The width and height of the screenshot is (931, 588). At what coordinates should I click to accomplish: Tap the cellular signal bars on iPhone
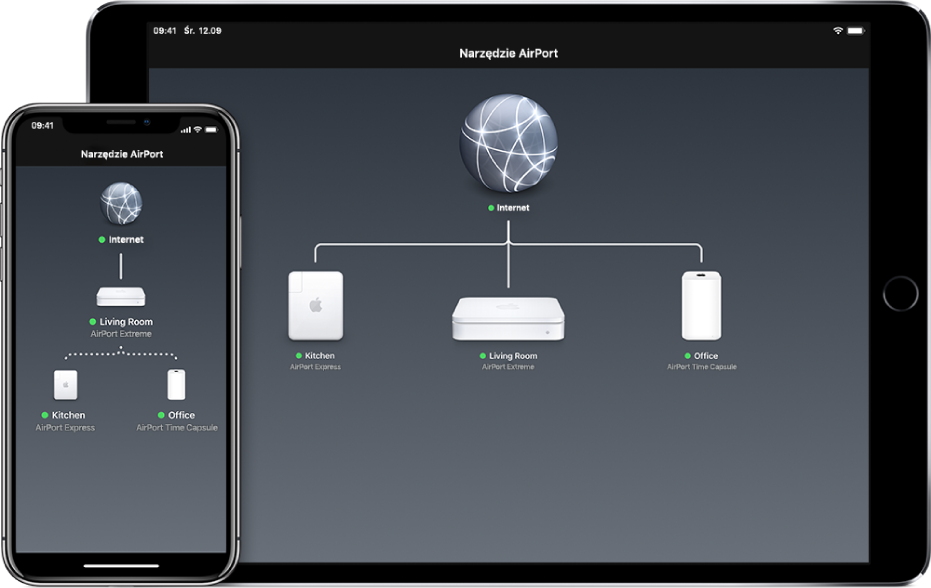click(x=186, y=129)
